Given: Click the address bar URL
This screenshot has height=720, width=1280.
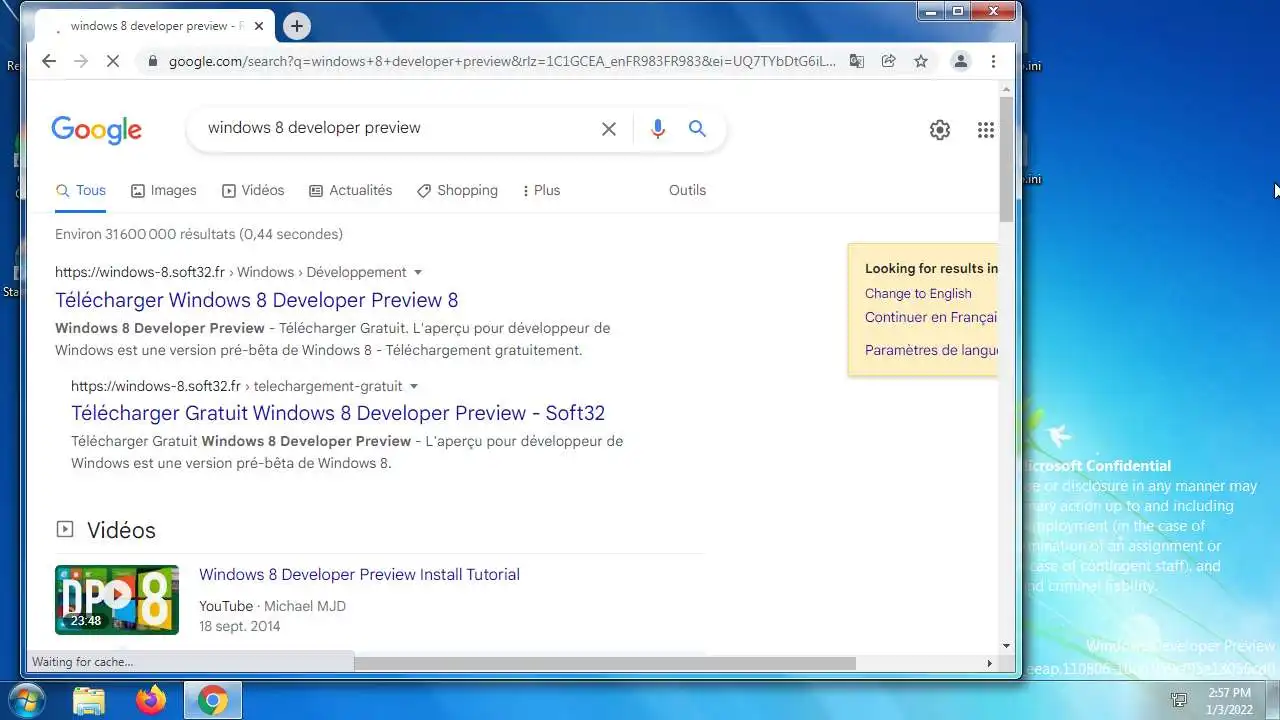Looking at the screenshot, I should click(502, 61).
